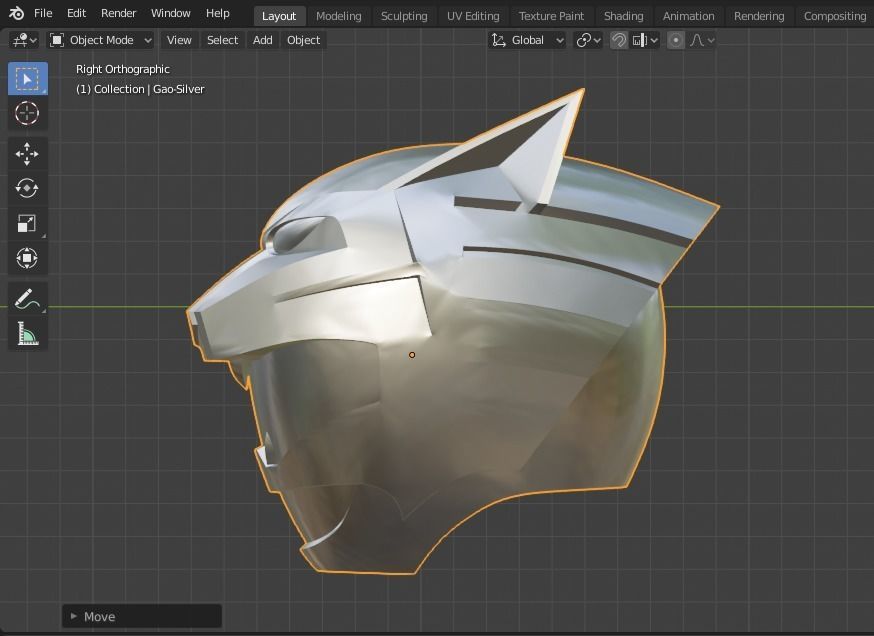This screenshot has height=636, width=874.
Task: Activate the 3D Cursor tool
Action: [x=27, y=113]
